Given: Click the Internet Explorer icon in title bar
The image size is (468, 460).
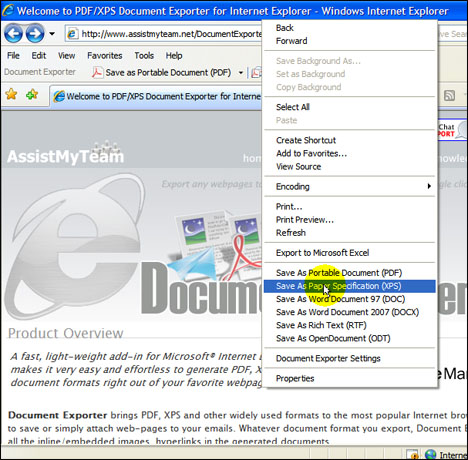Looking at the screenshot, I should pos(7,10).
